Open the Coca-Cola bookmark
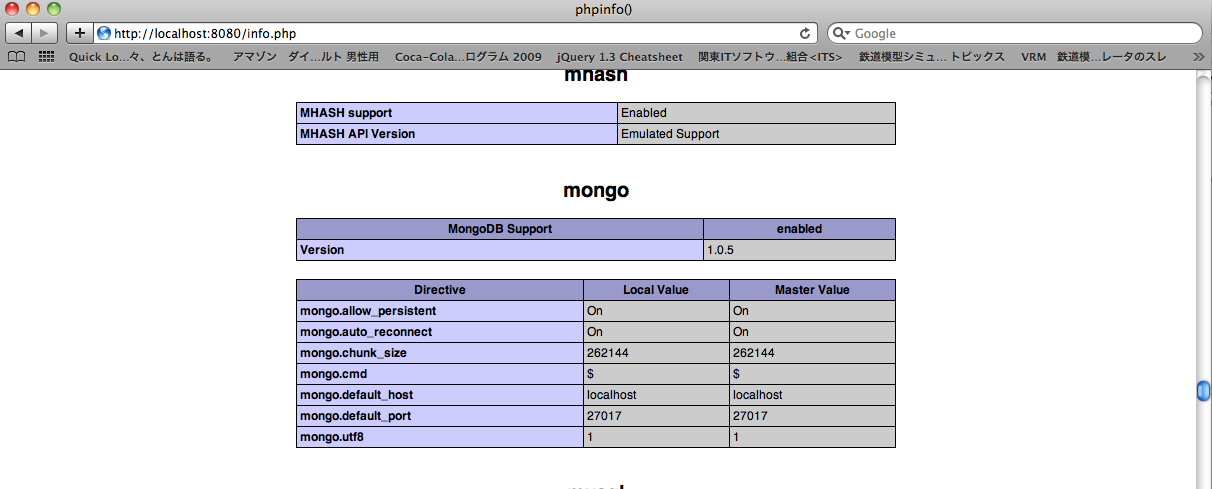The width and height of the screenshot is (1212, 489). tap(468, 57)
